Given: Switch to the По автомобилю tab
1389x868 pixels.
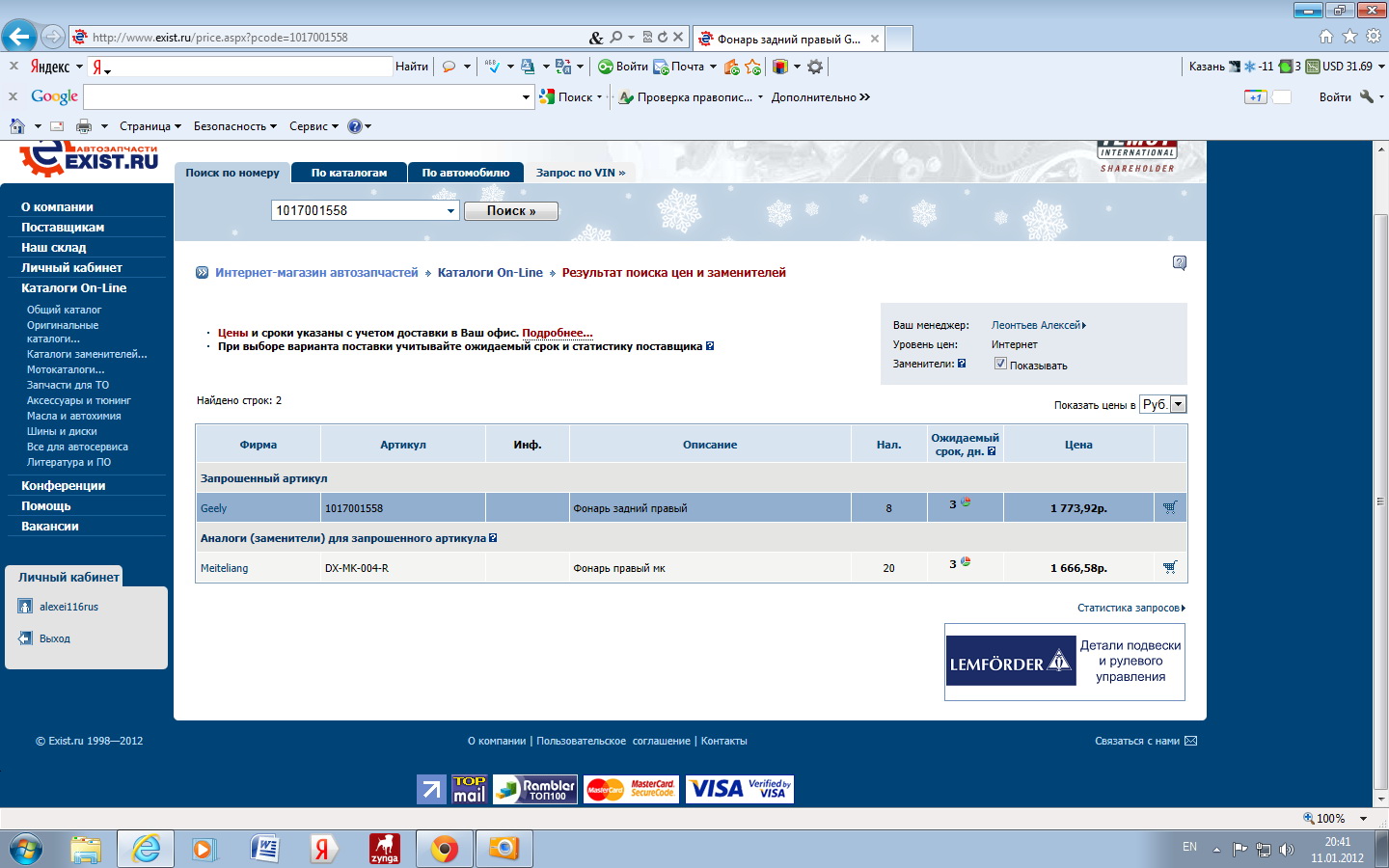Looking at the screenshot, I should pyautogui.click(x=466, y=173).
